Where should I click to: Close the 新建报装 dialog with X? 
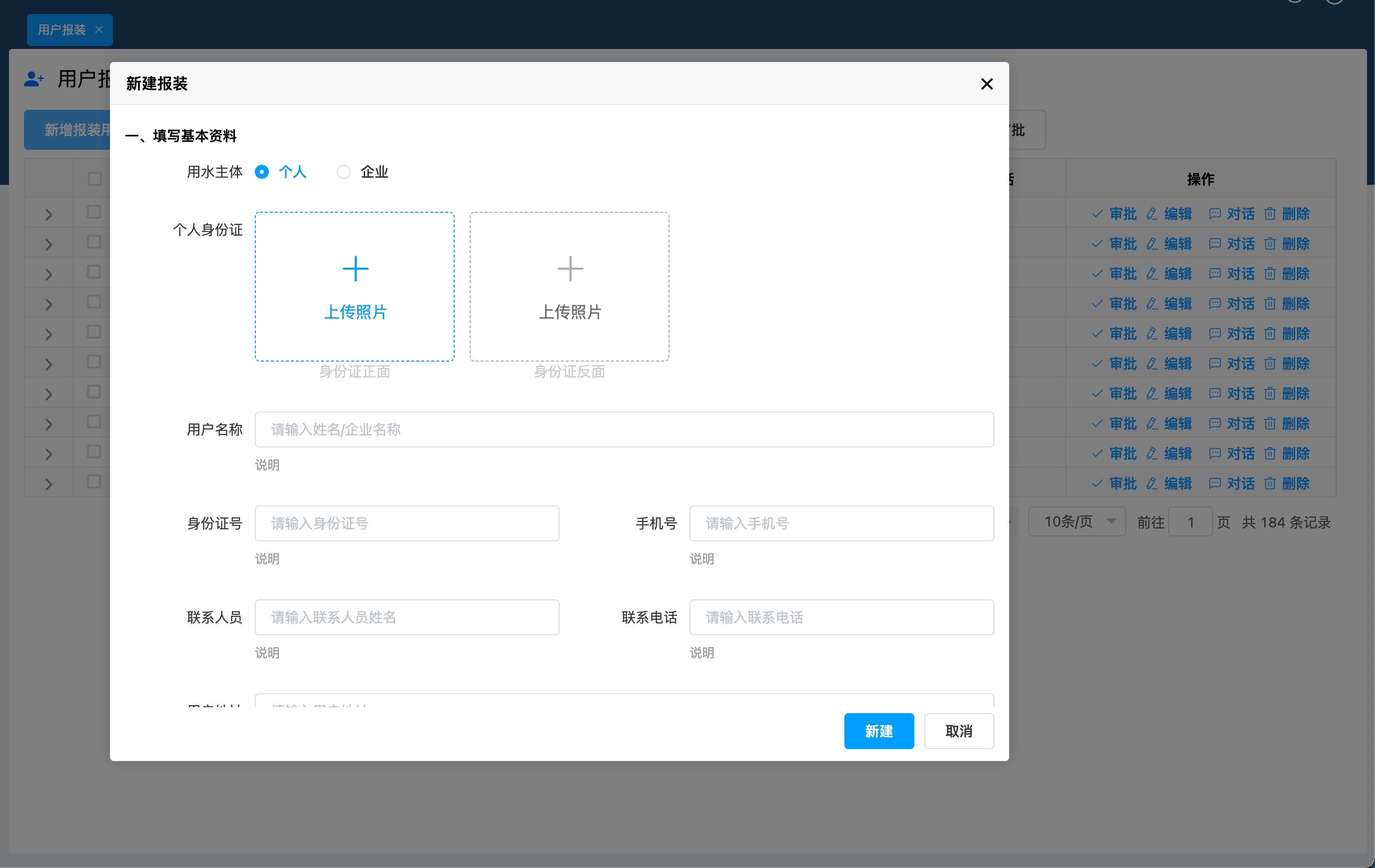(986, 84)
